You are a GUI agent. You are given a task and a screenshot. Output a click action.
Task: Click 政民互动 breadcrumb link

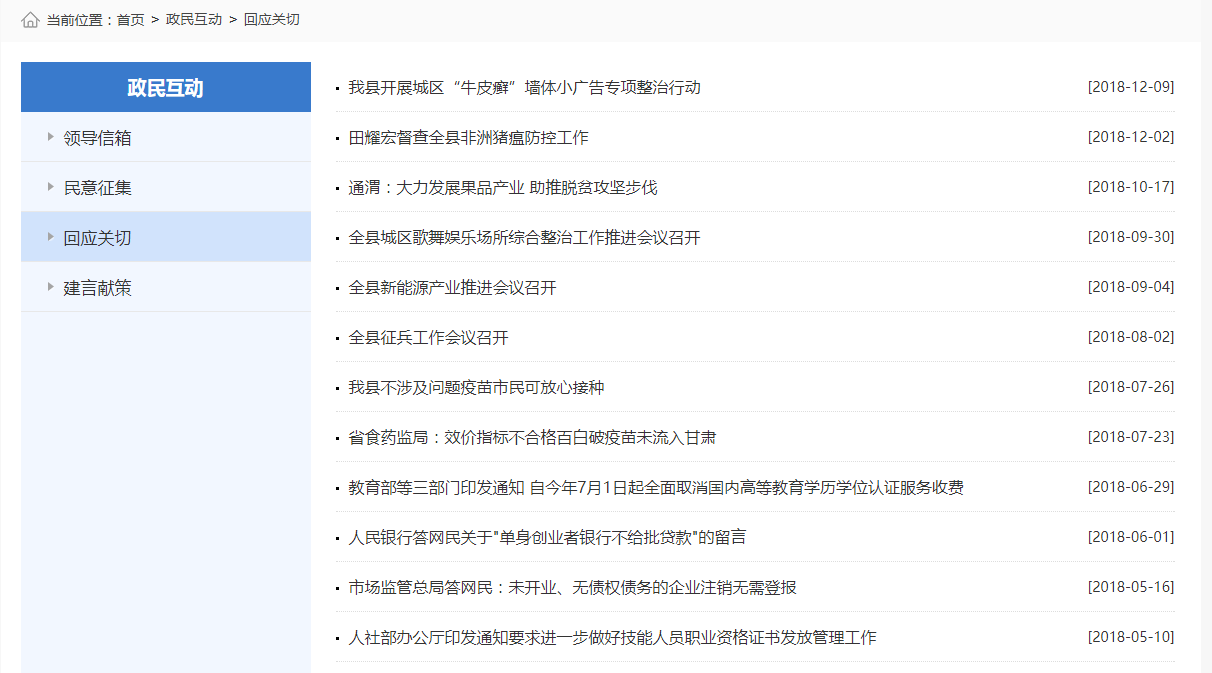[x=193, y=20]
